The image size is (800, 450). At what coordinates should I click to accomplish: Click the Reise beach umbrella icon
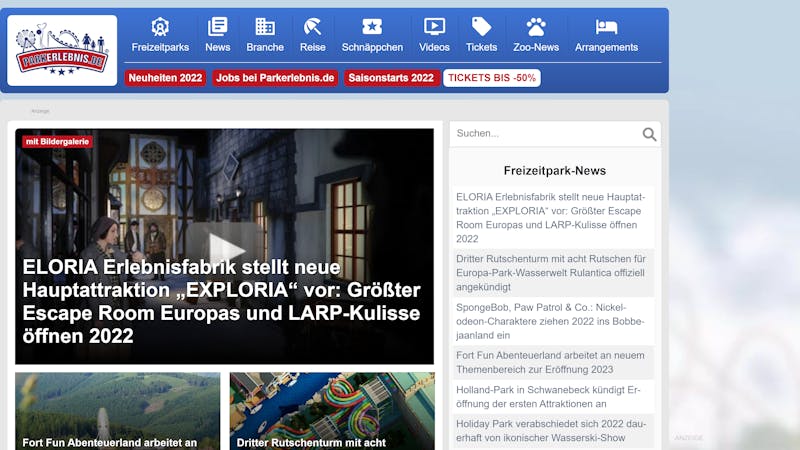click(x=312, y=27)
